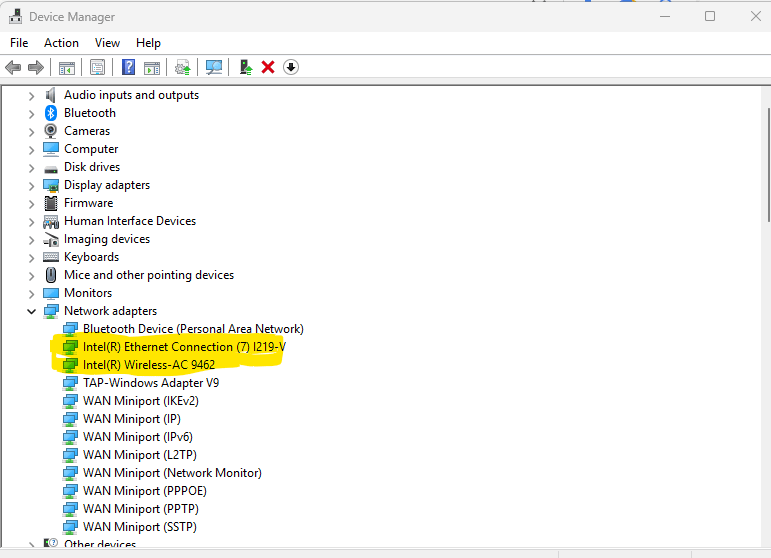Toggle the console tree pane icon
Screen dimensions: 771x558
[66, 67]
